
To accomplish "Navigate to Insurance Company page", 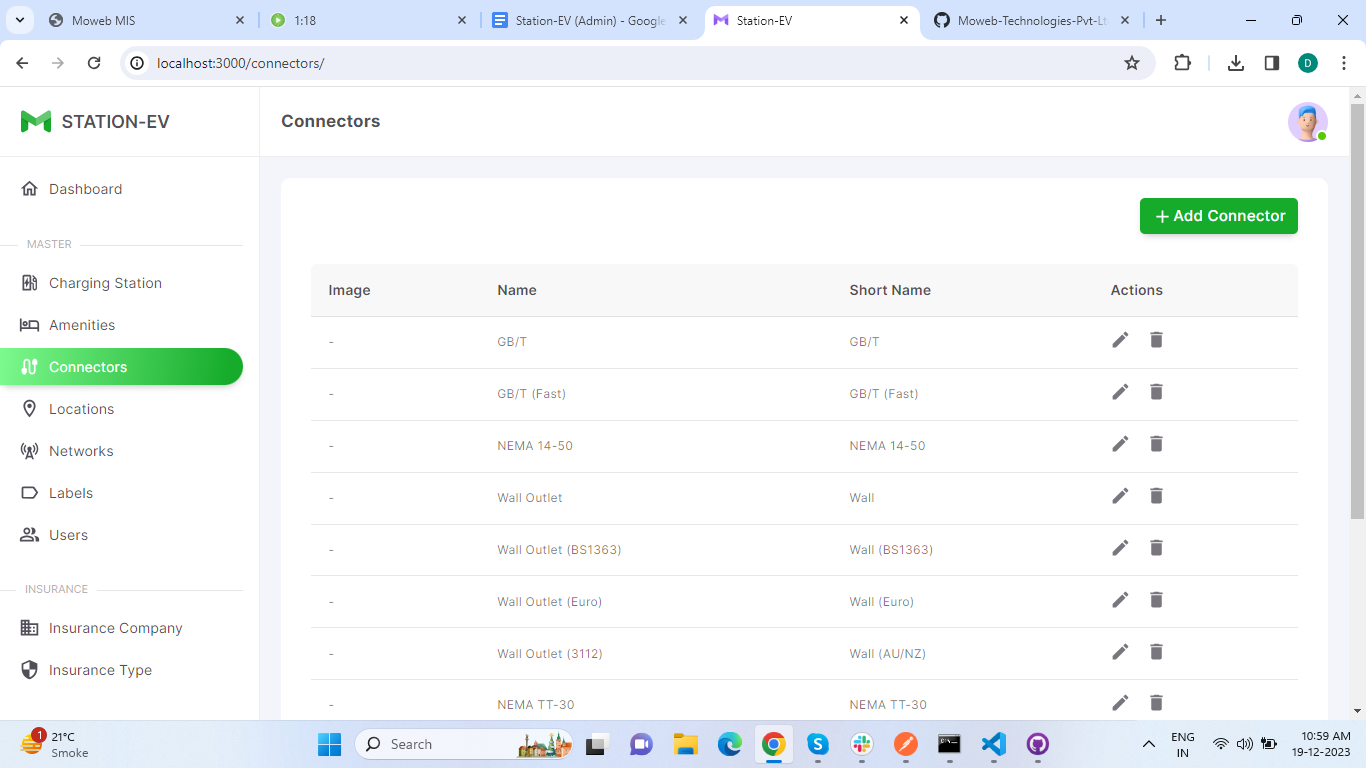I will [x=115, y=628].
